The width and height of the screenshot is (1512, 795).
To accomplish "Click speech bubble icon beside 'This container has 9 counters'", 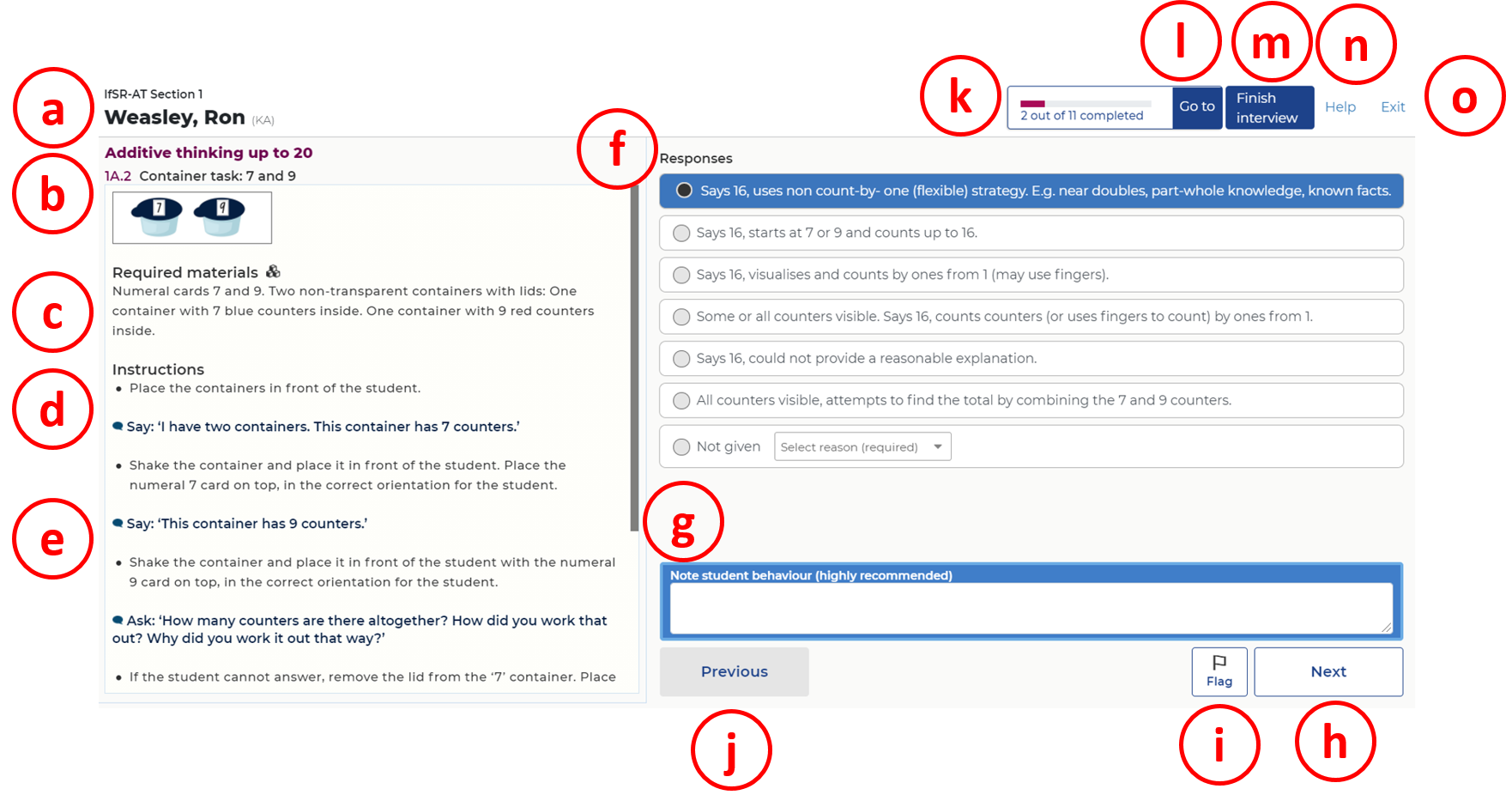I will click(x=118, y=524).
